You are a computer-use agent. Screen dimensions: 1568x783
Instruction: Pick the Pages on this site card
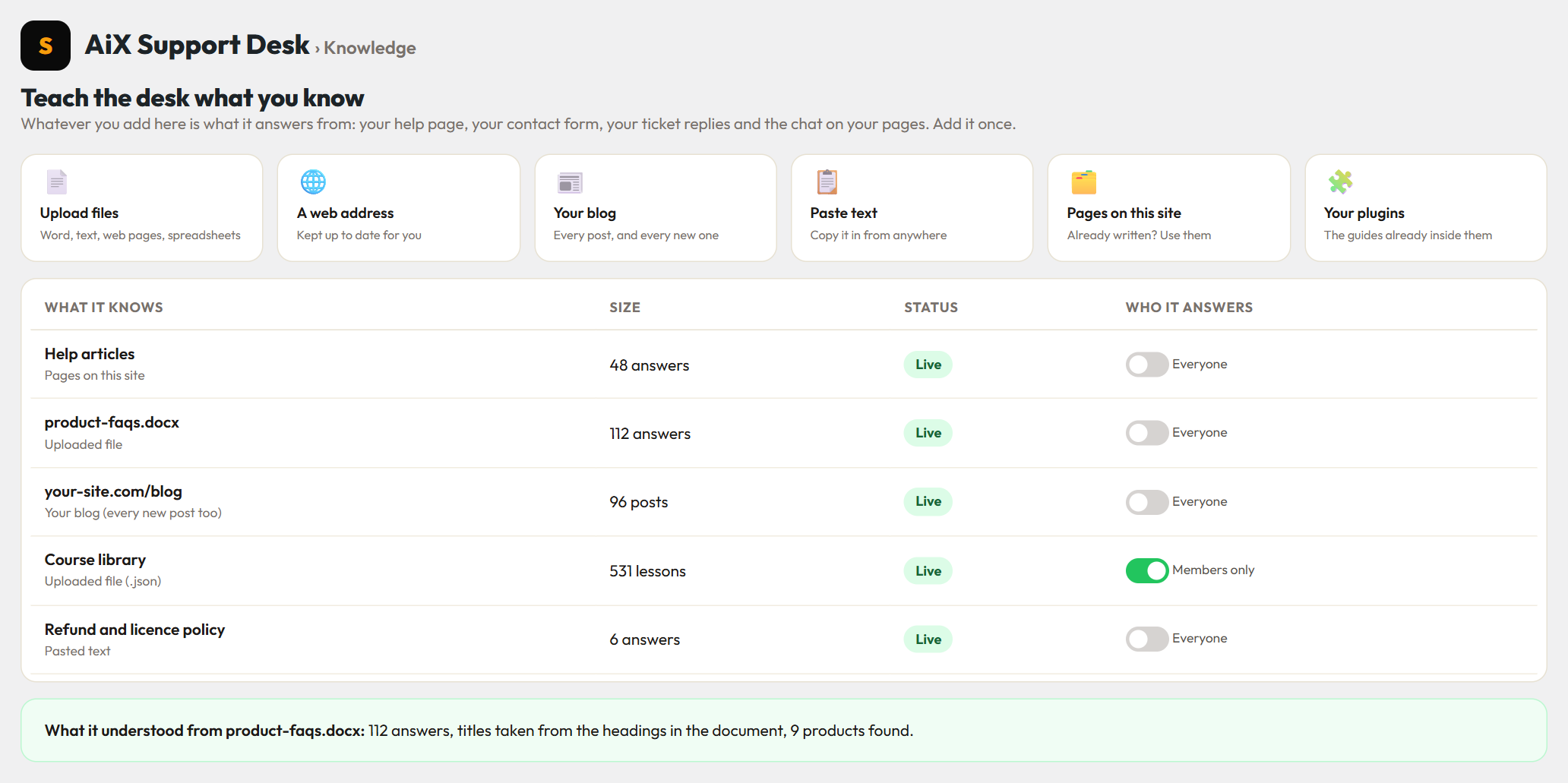(x=1169, y=208)
